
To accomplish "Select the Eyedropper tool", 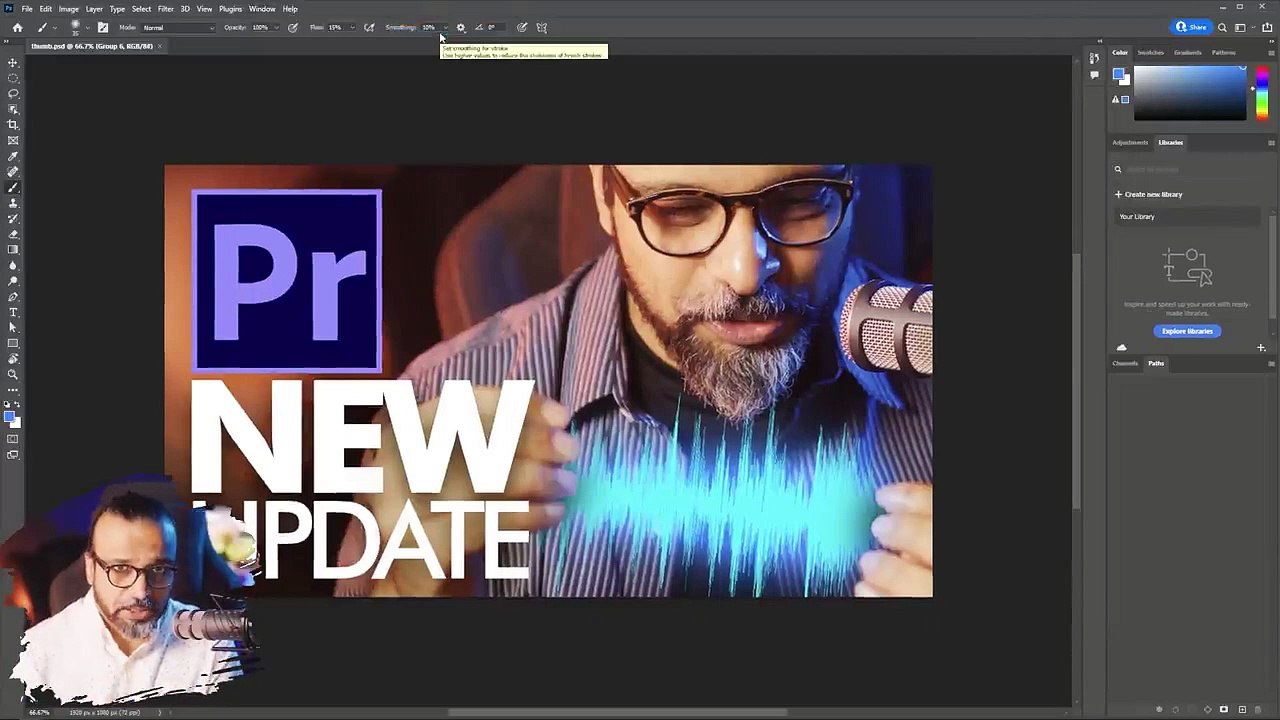I will (13, 156).
